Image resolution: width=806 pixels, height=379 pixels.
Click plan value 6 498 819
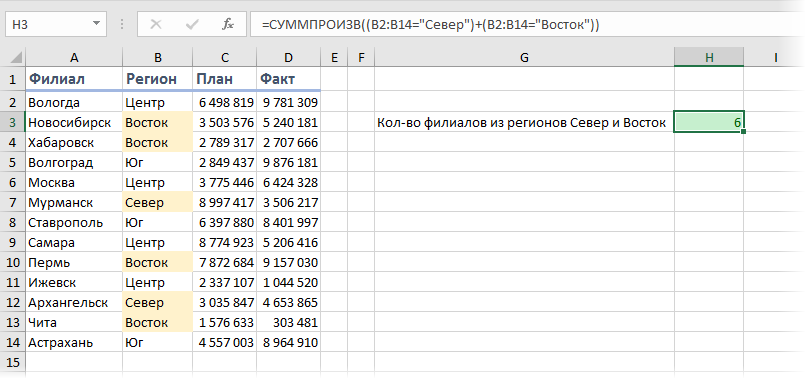coord(225,102)
